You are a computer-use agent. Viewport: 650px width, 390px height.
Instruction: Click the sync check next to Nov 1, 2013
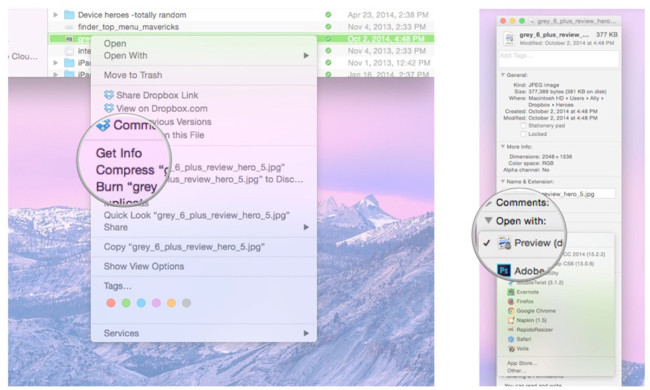(x=328, y=63)
